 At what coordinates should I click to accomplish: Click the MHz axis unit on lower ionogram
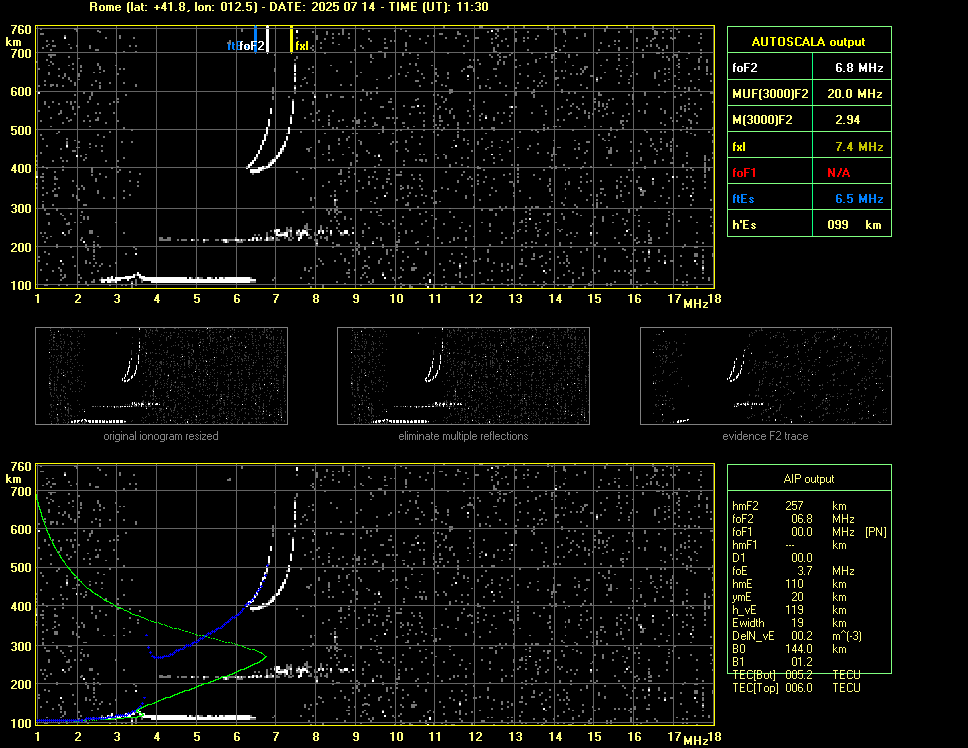click(x=696, y=740)
